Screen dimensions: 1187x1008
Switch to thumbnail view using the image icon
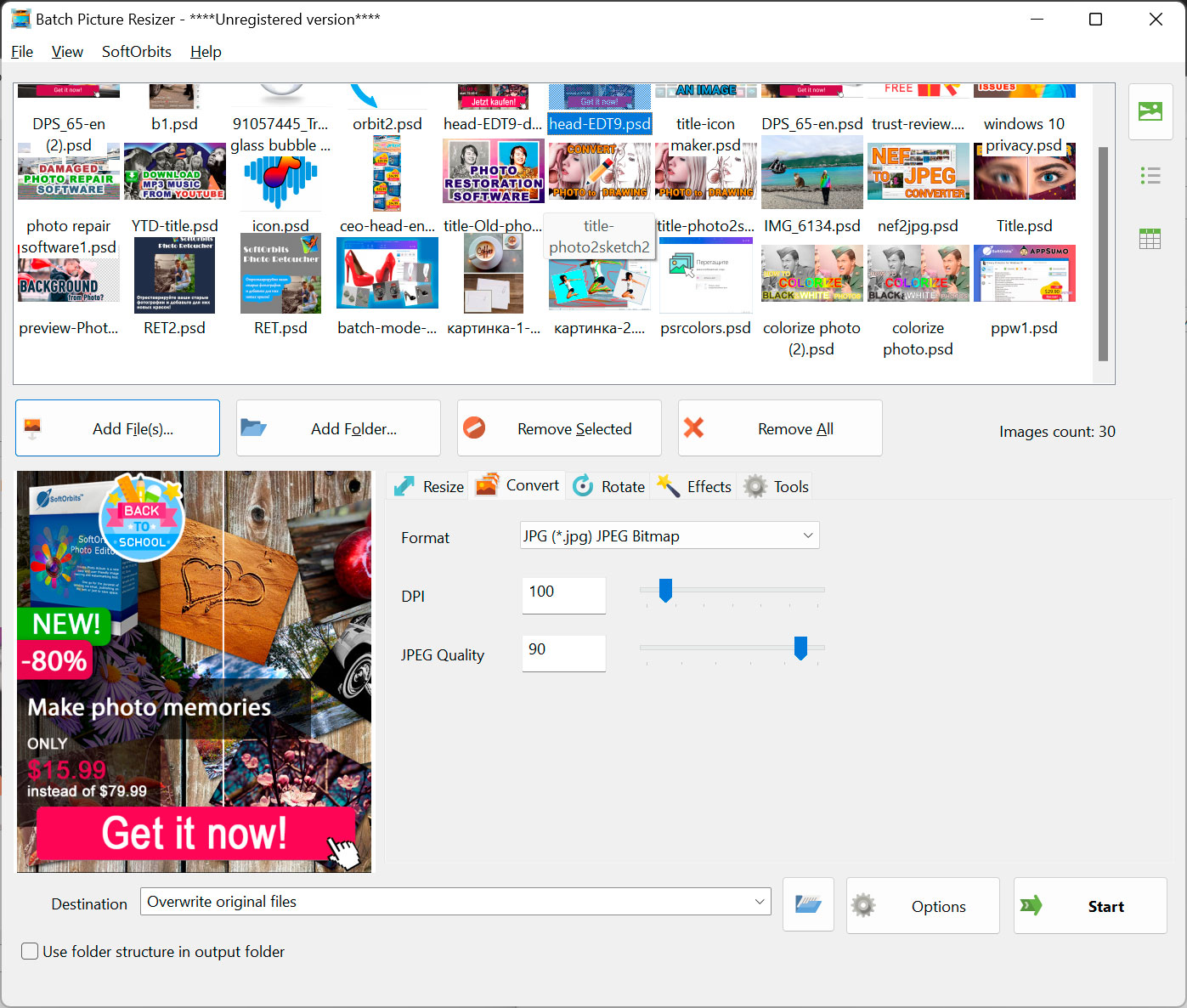[x=1150, y=111]
